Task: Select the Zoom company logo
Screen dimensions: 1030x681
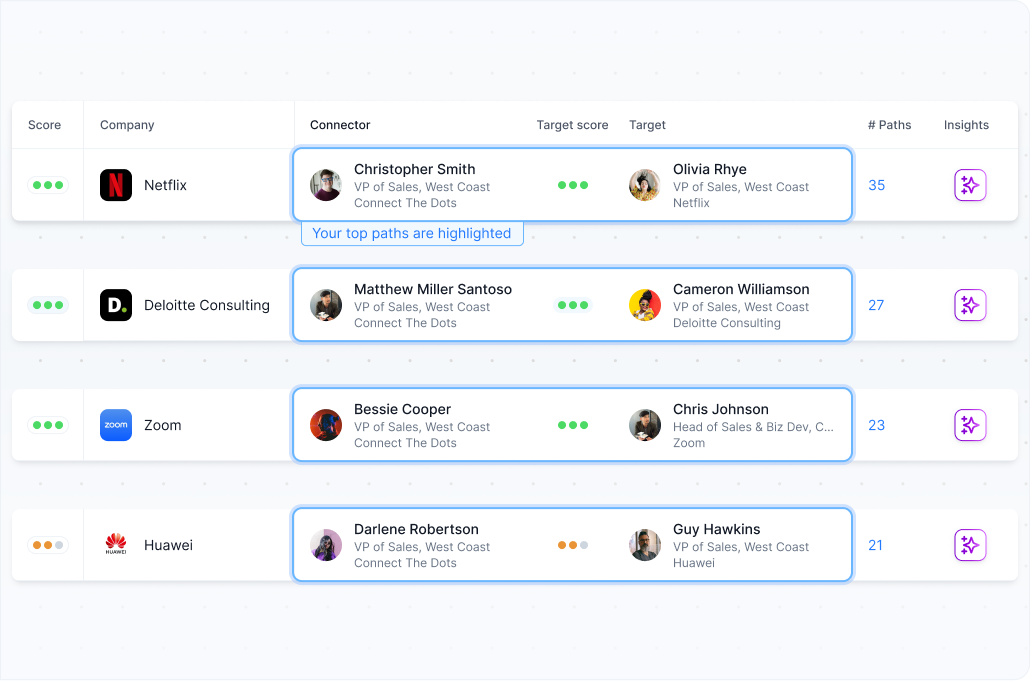Action: coord(116,425)
